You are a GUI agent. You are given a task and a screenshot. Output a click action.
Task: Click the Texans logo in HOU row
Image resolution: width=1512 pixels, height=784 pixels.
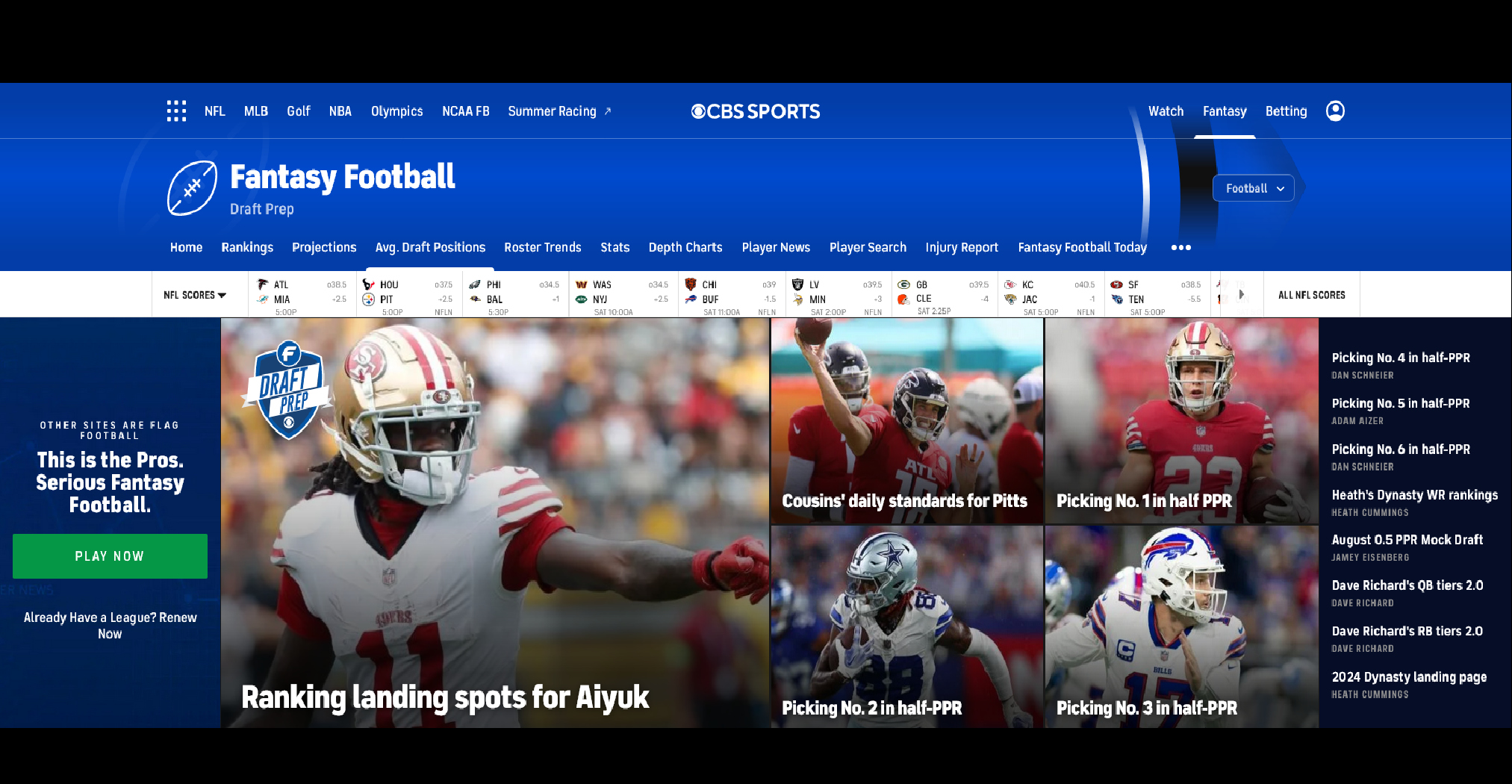368,284
